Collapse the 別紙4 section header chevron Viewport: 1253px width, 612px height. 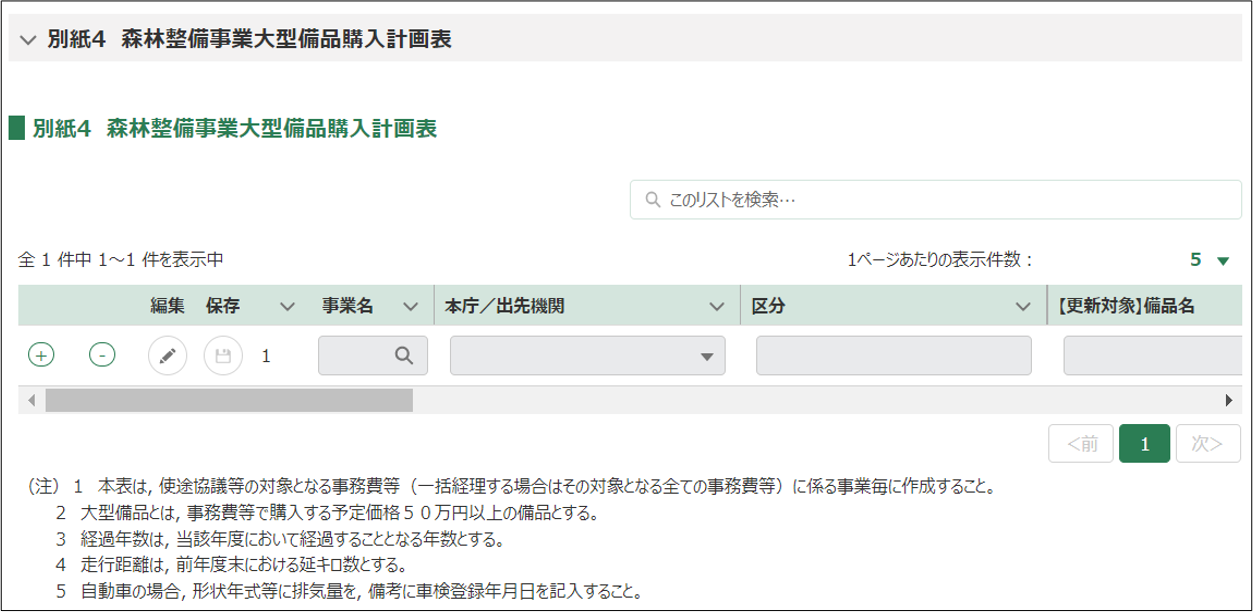(27, 40)
